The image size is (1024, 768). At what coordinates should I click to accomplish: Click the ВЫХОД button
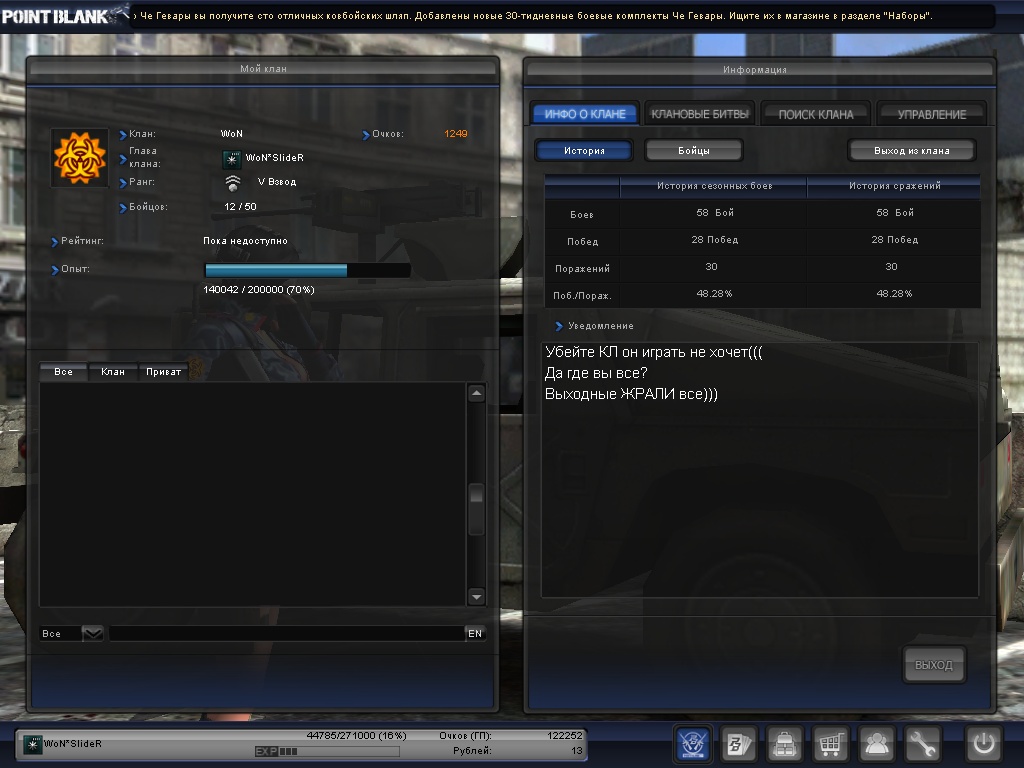[x=934, y=665]
